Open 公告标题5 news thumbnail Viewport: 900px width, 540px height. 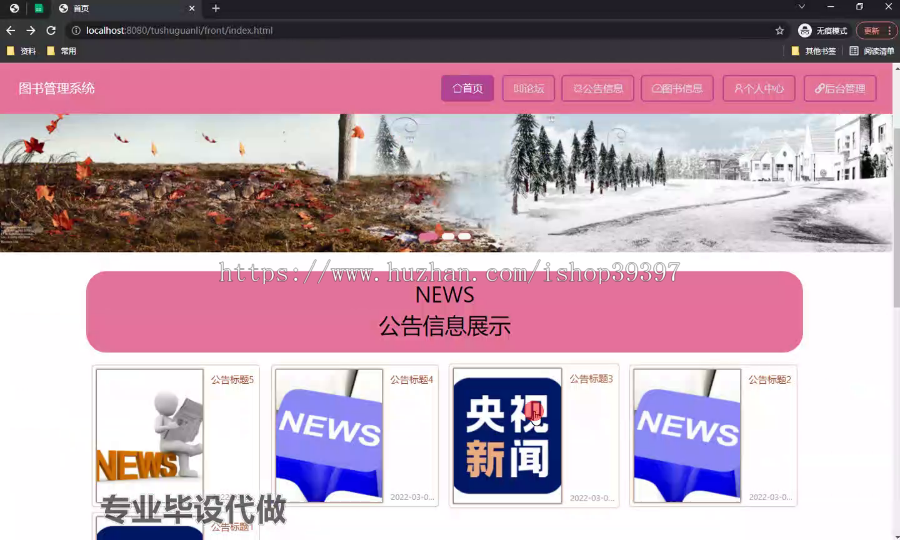coord(150,436)
